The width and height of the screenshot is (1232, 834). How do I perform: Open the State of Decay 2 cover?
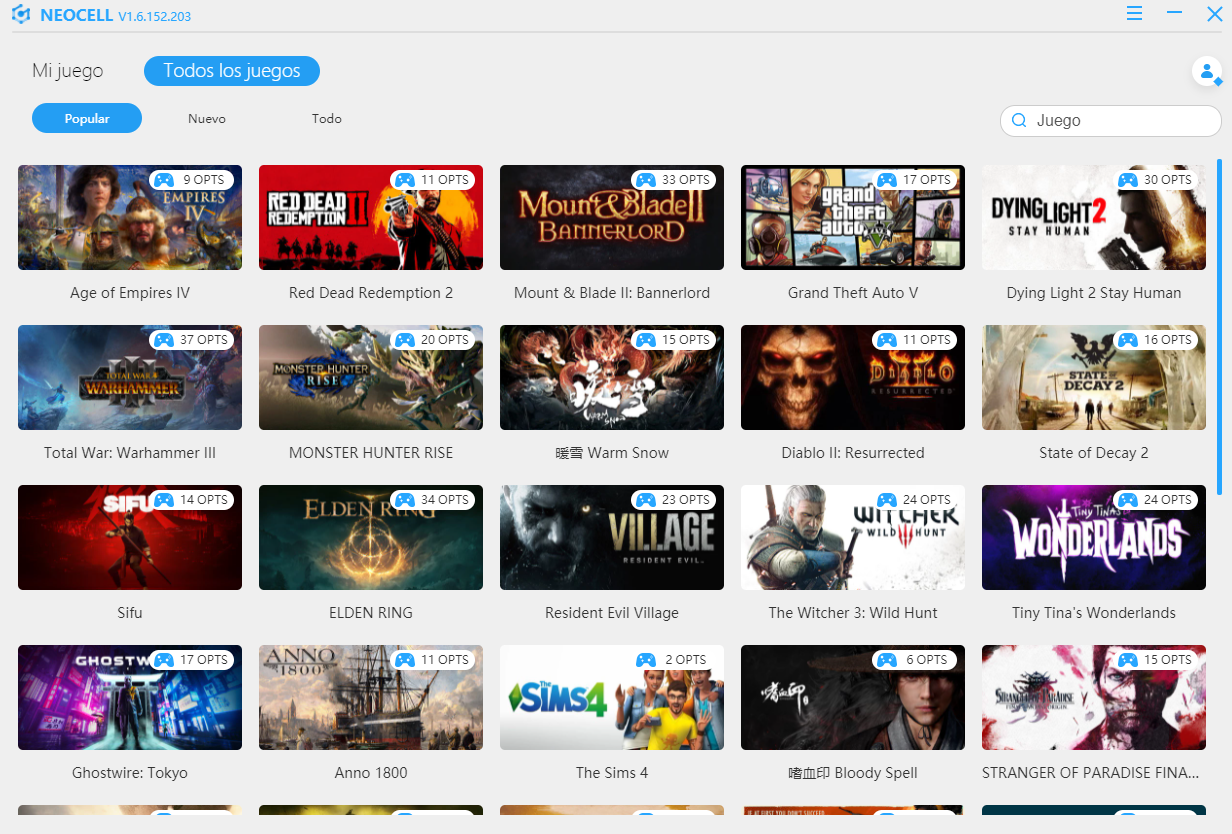(1094, 378)
